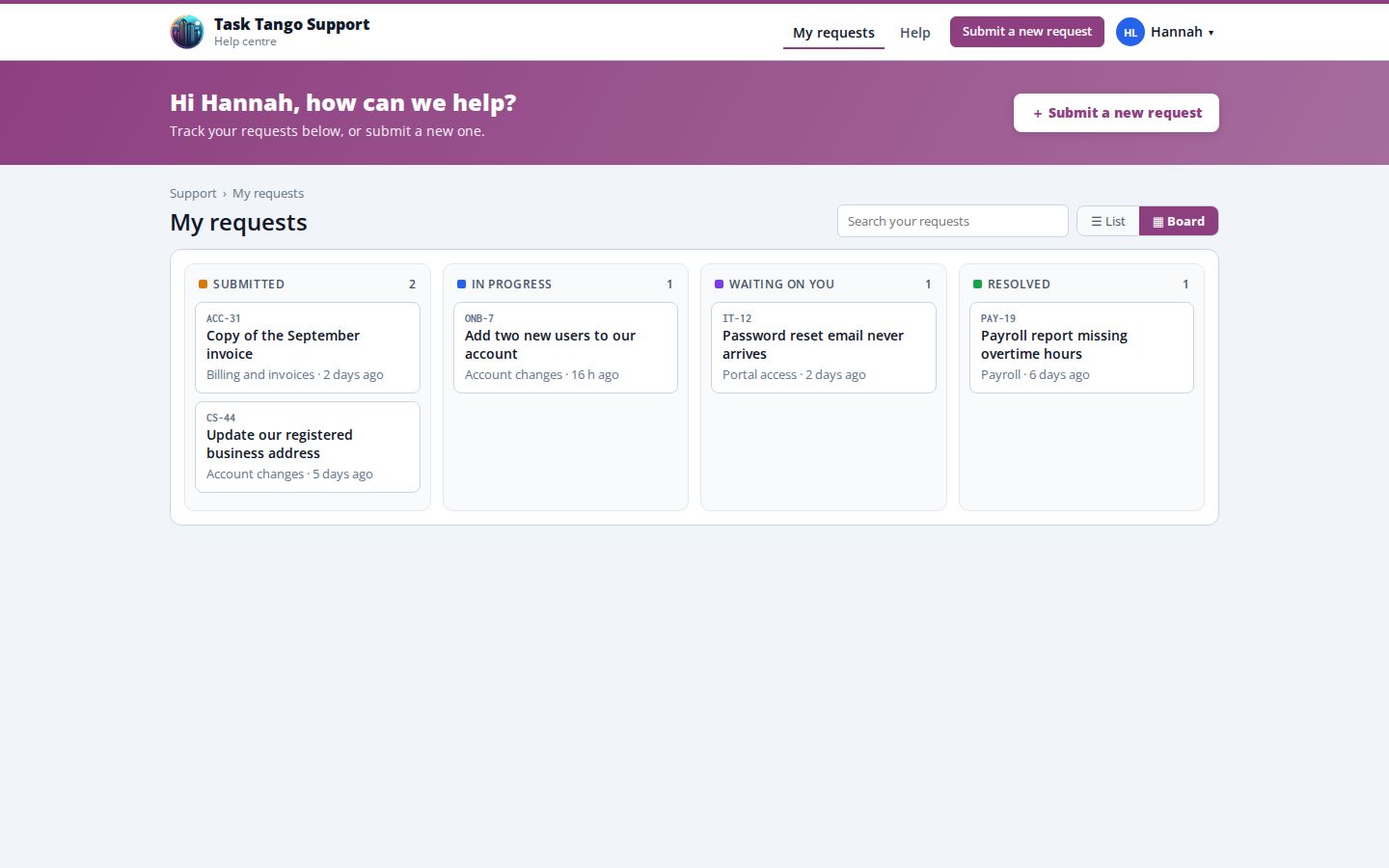Open the ONB-7 add two users card
1389x868 pixels.
[x=565, y=347]
